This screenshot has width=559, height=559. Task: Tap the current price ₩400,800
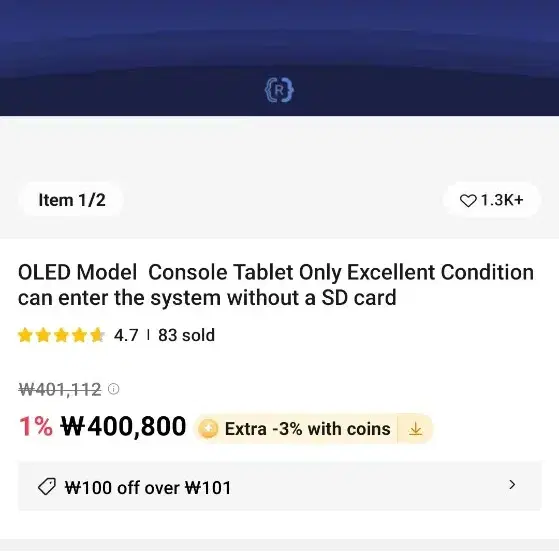pos(123,427)
